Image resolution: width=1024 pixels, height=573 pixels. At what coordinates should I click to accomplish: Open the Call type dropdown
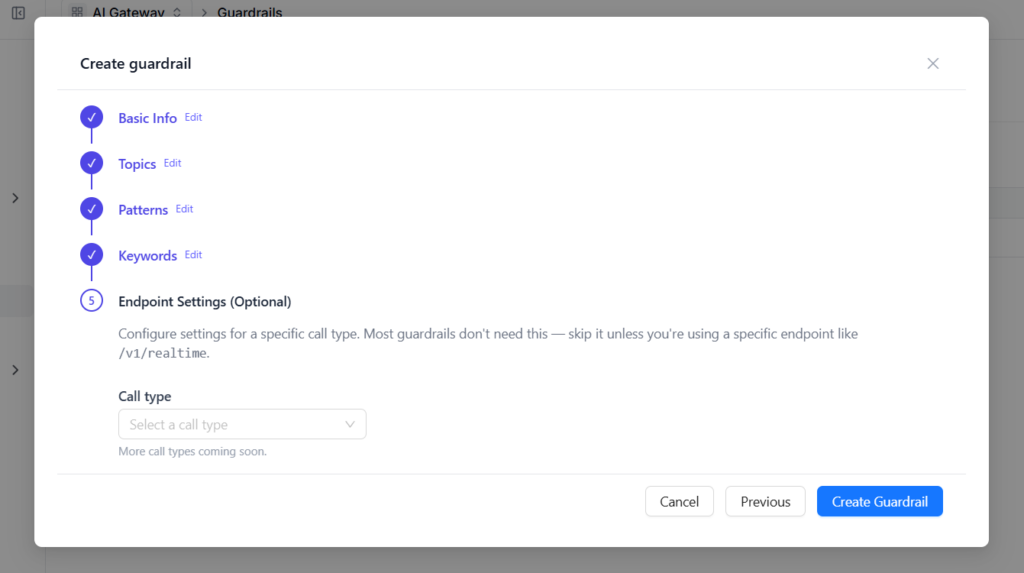[242, 424]
